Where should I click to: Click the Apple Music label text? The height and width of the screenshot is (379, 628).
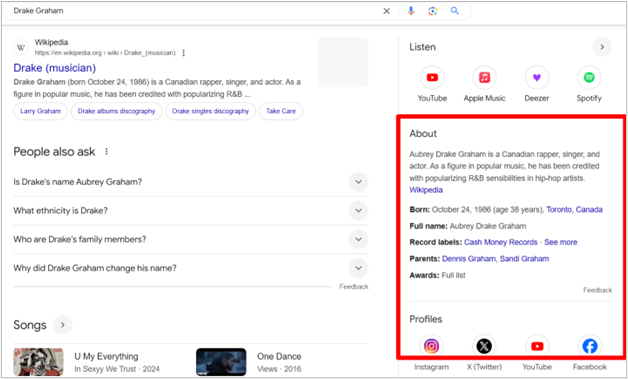click(485, 98)
